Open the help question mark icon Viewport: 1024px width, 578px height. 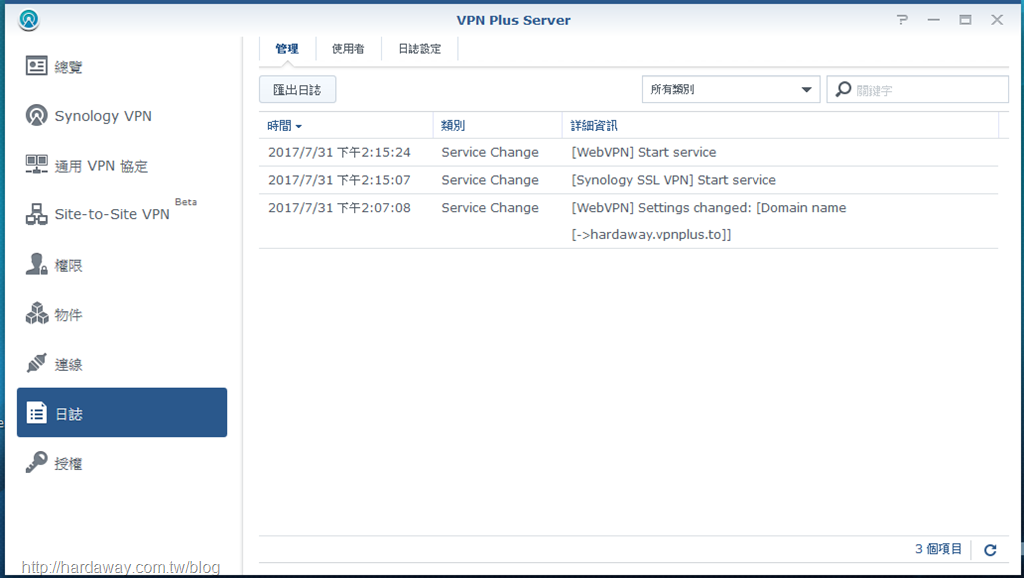pyautogui.click(x=903, y=20)
